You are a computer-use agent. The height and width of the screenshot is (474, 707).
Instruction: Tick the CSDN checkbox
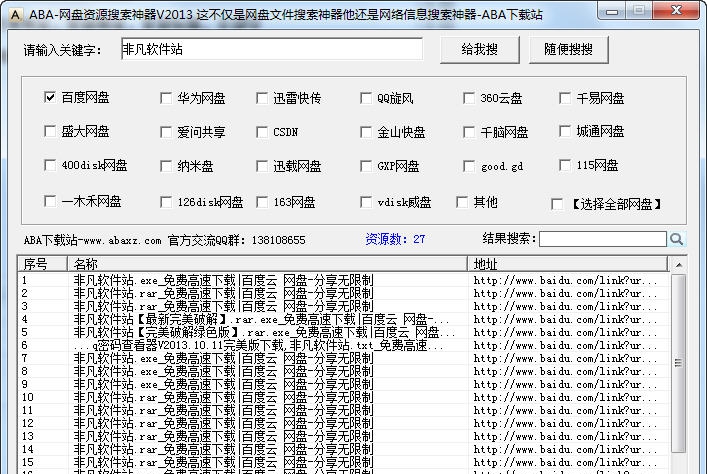[x=263, y=132]
